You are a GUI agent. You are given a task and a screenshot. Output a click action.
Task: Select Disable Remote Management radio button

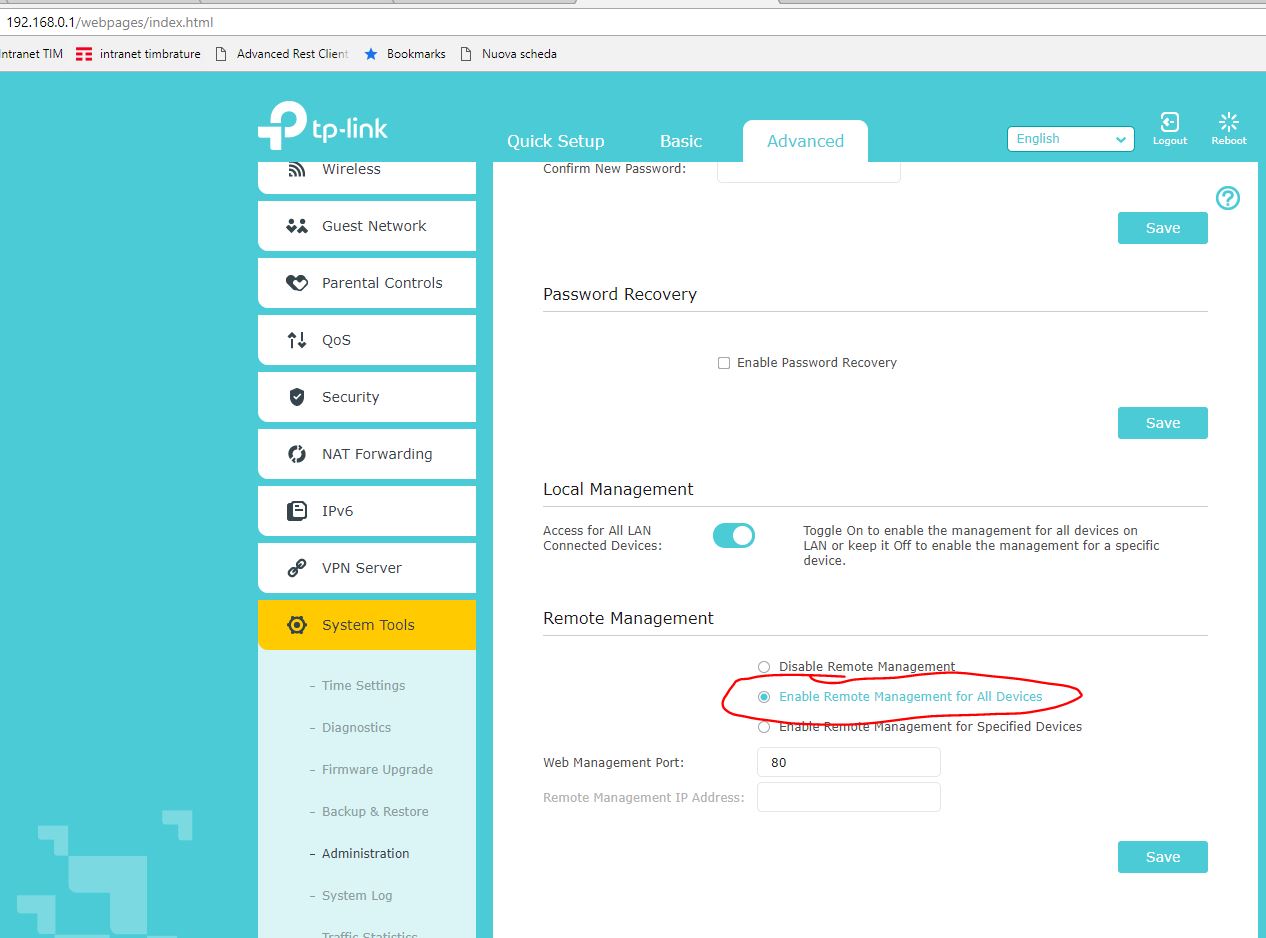click(764, 667)
